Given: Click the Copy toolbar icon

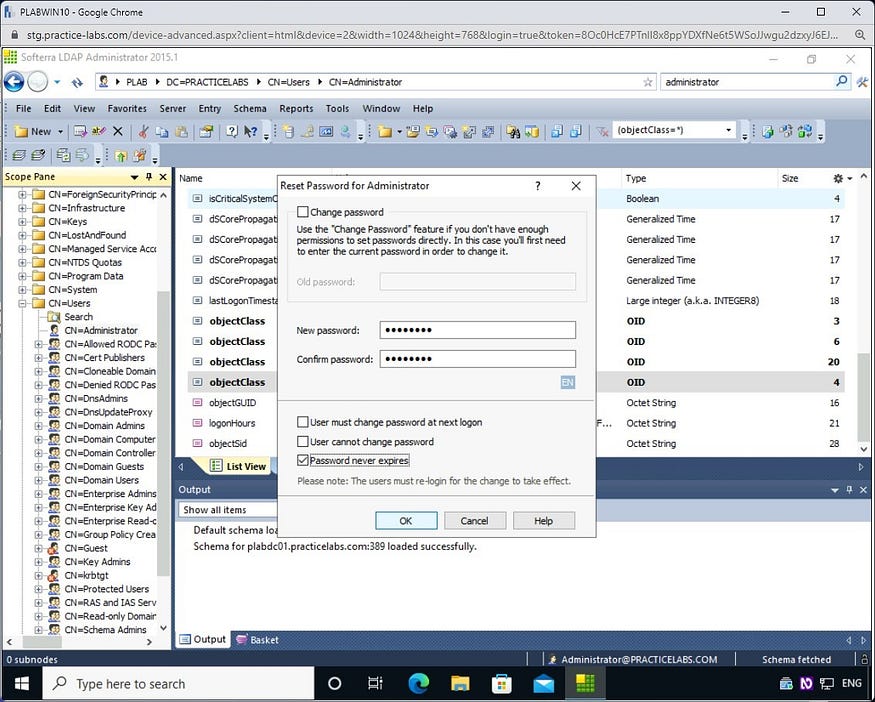Looking at the screenshot, I should coord(162,131).
